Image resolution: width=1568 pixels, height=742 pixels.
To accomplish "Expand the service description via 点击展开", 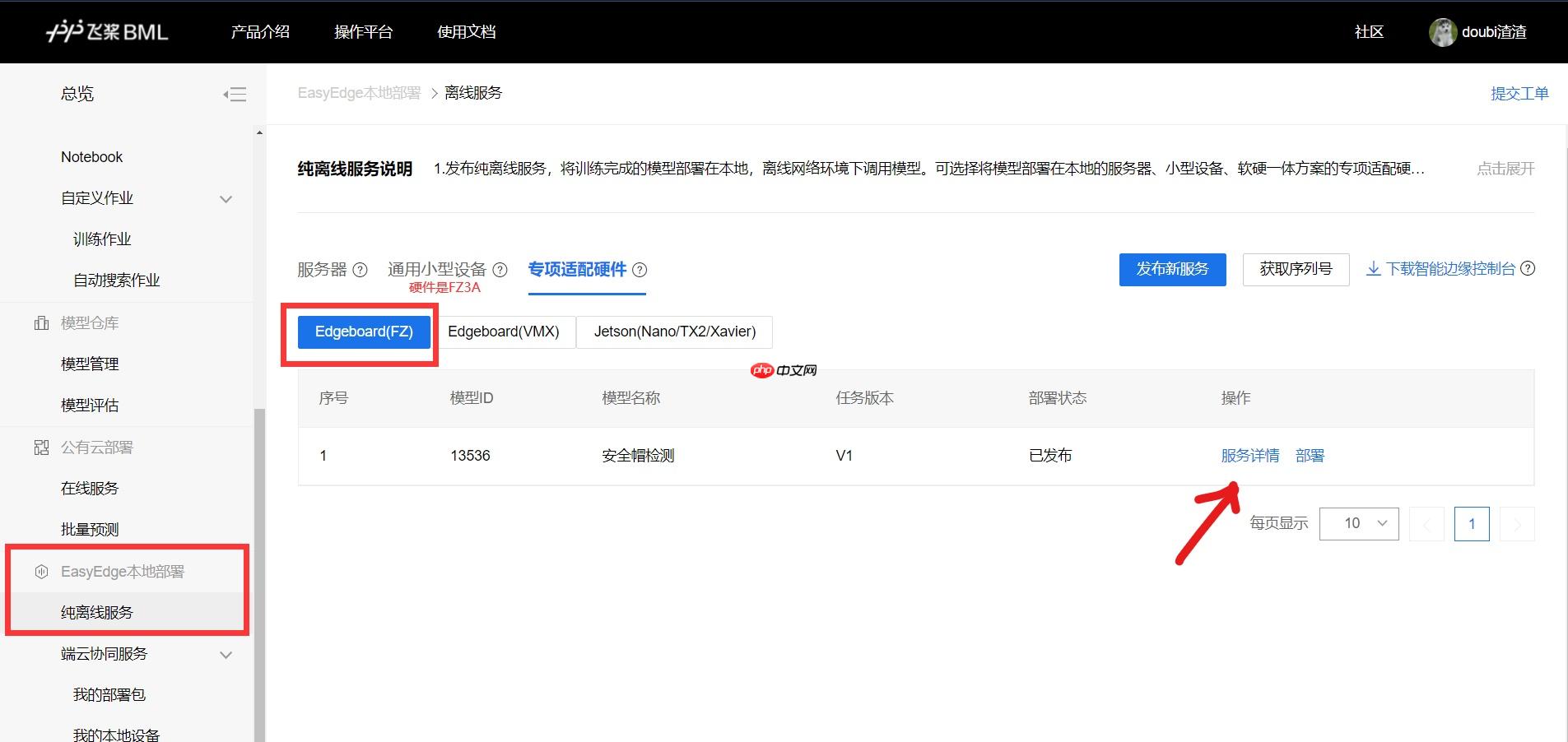I will (x=1505, y=168).
